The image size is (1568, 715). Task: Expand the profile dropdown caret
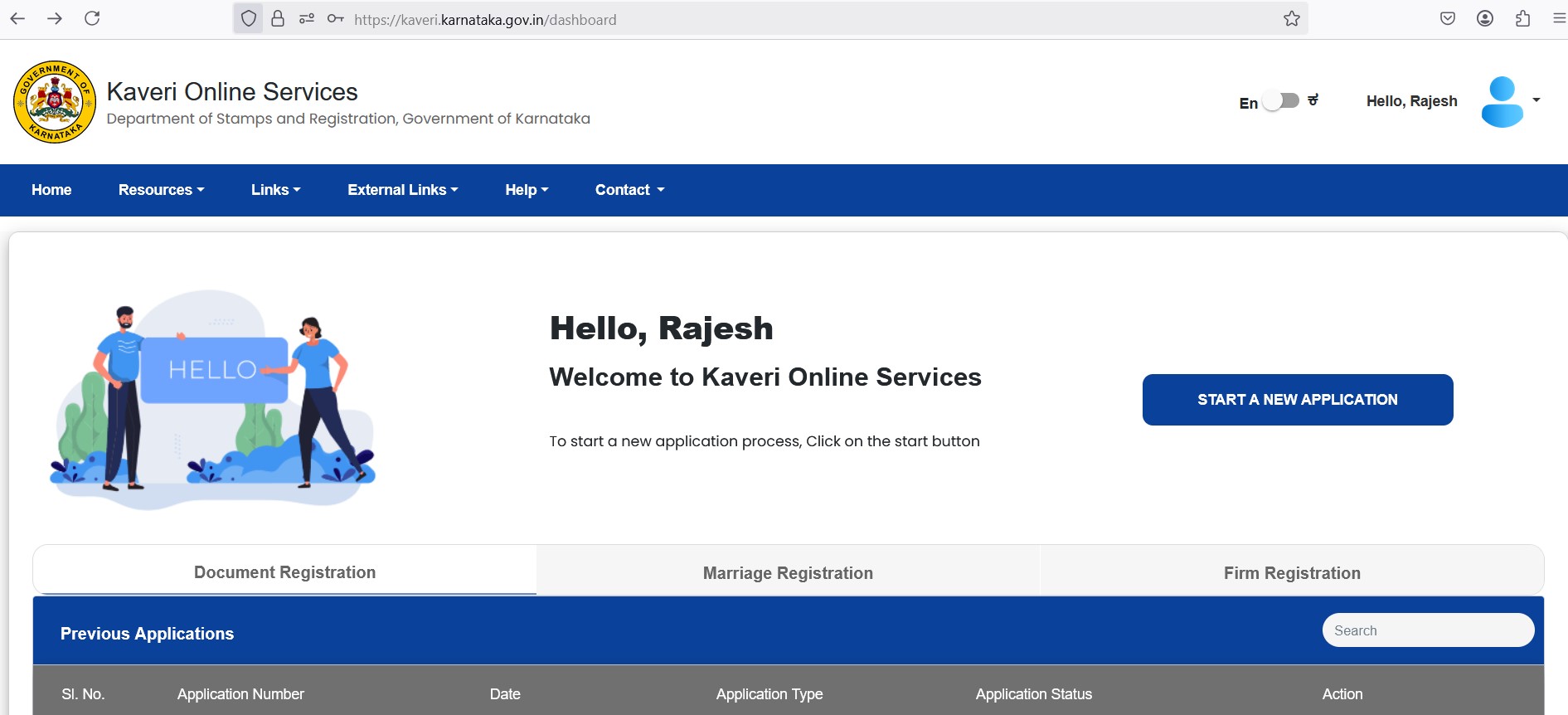[x=1536, y=100]
